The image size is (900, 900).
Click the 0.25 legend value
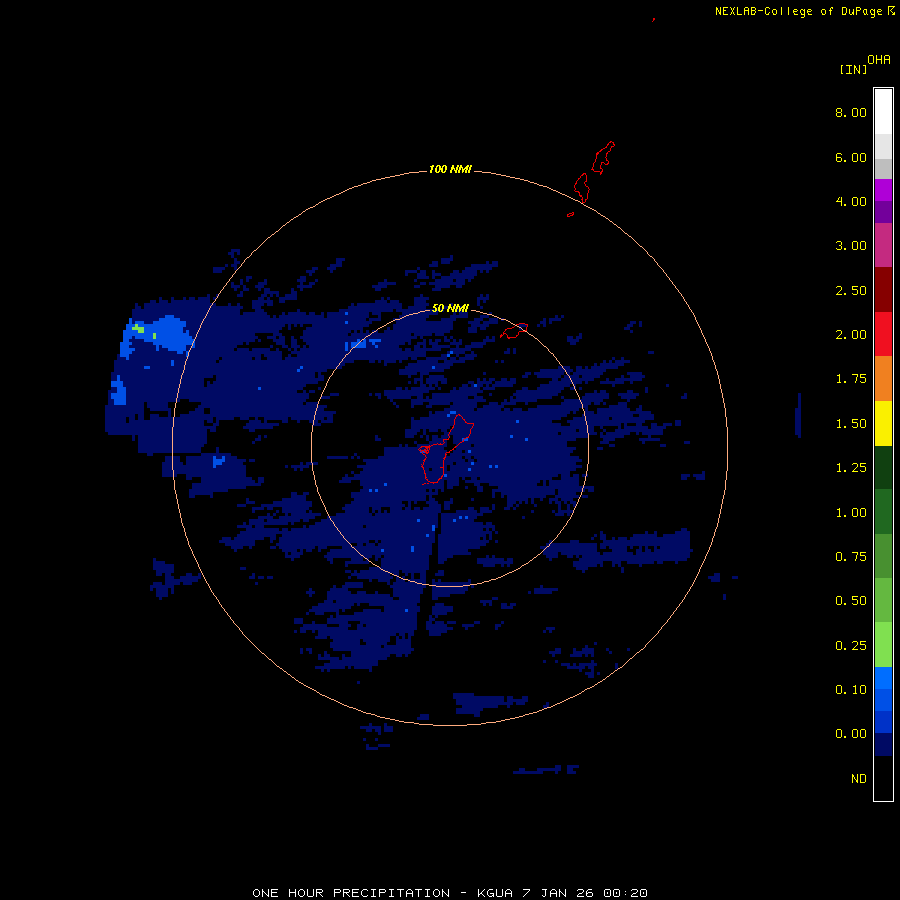point(851,646)
